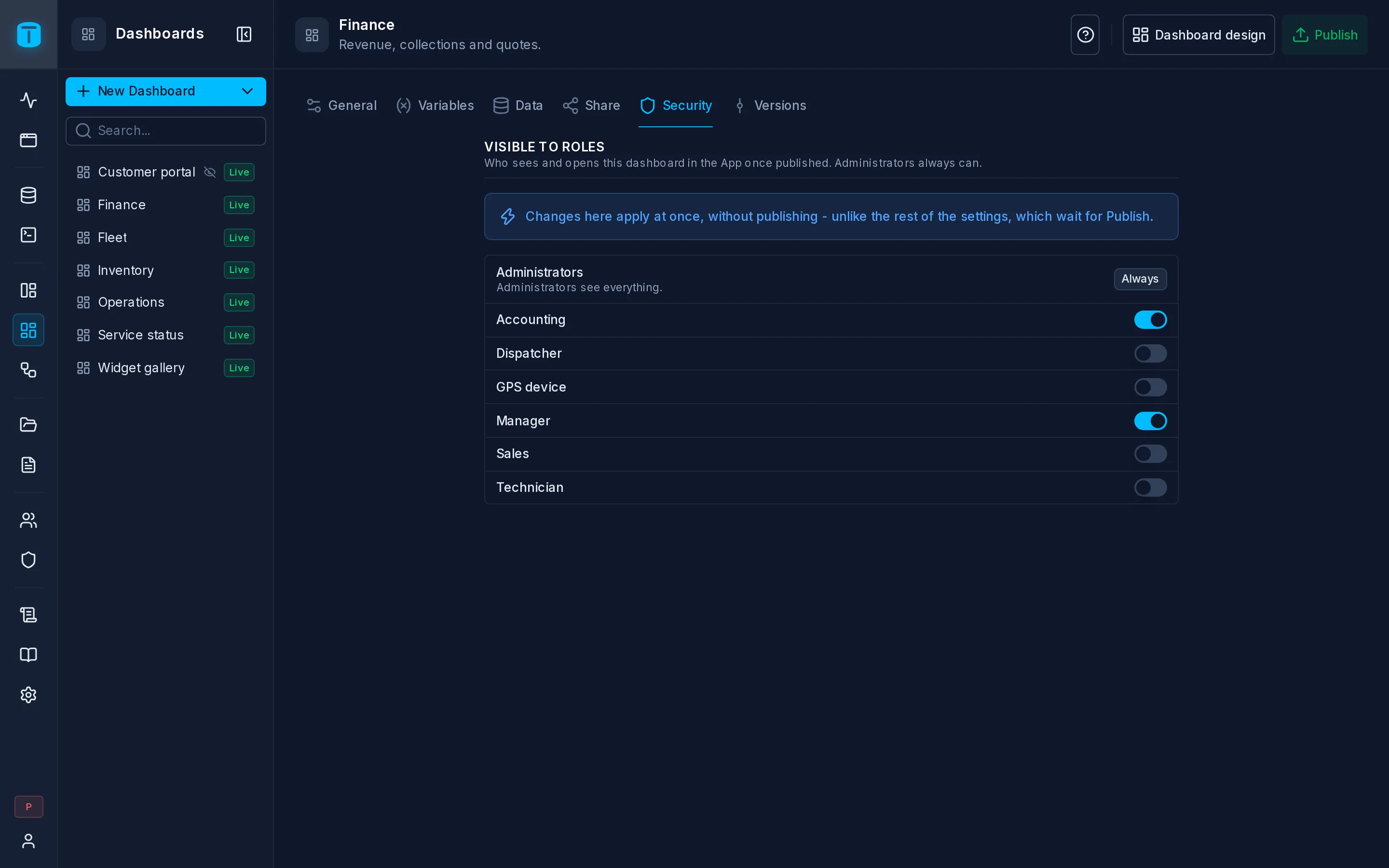Switch to the General tab
The height and width of the screenshot is (868, 1389).
pyautogui.click(x=341, y=106)
